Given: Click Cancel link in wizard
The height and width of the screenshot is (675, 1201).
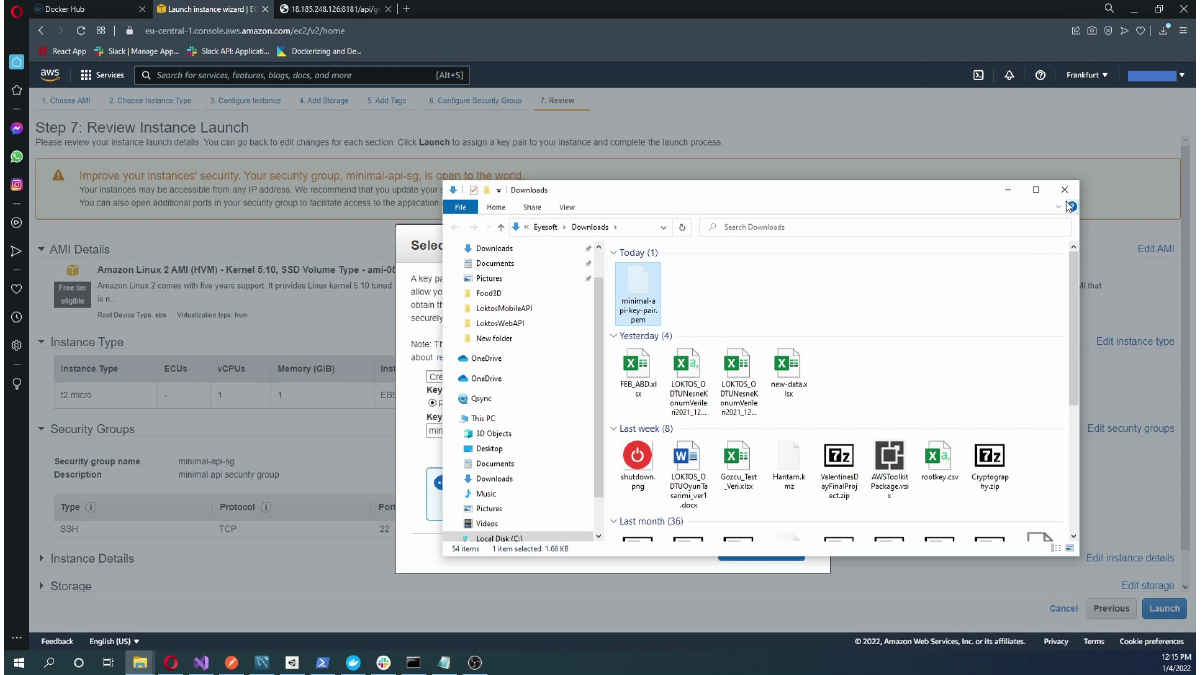Looking at the screenshot, I should coord(1064,608).
